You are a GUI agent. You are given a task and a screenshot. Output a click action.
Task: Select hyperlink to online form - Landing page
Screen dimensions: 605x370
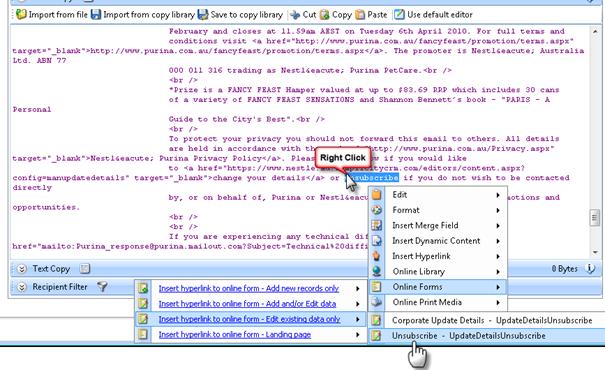point(249,335)
